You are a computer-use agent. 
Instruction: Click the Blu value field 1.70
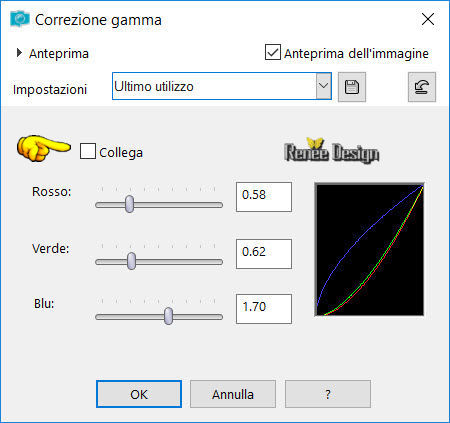click(x=264, y=309)
